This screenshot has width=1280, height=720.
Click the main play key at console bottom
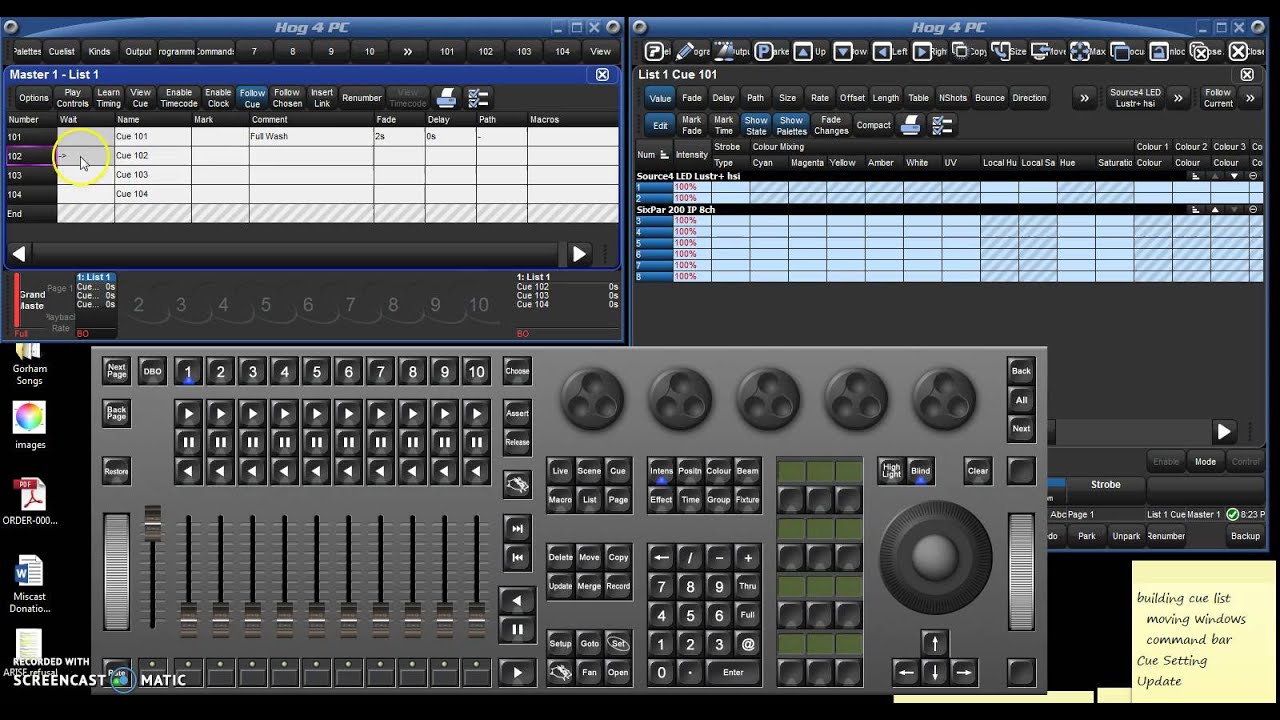[517, 673]
